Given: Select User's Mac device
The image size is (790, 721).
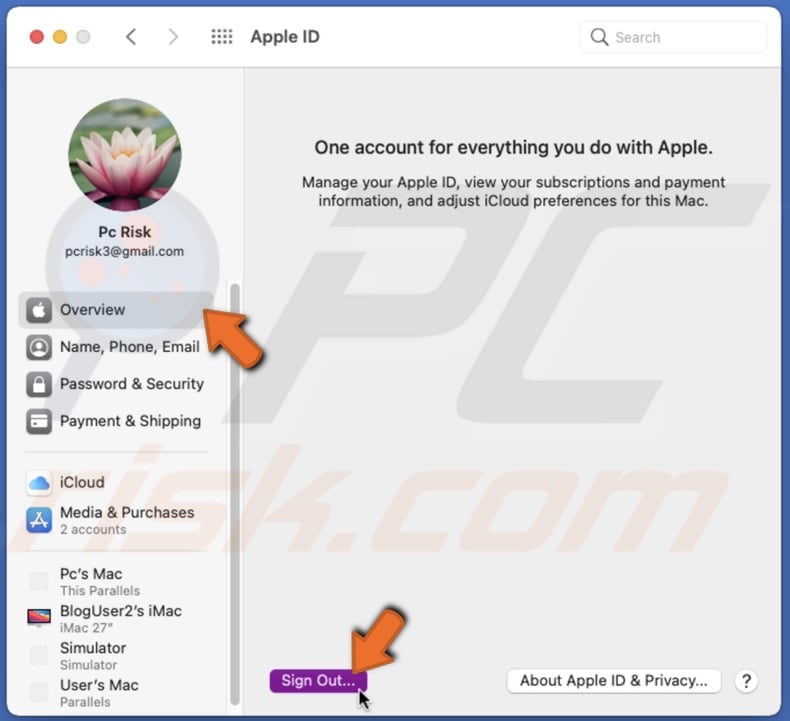Looking at the screenshot, I should click(116, 693).
